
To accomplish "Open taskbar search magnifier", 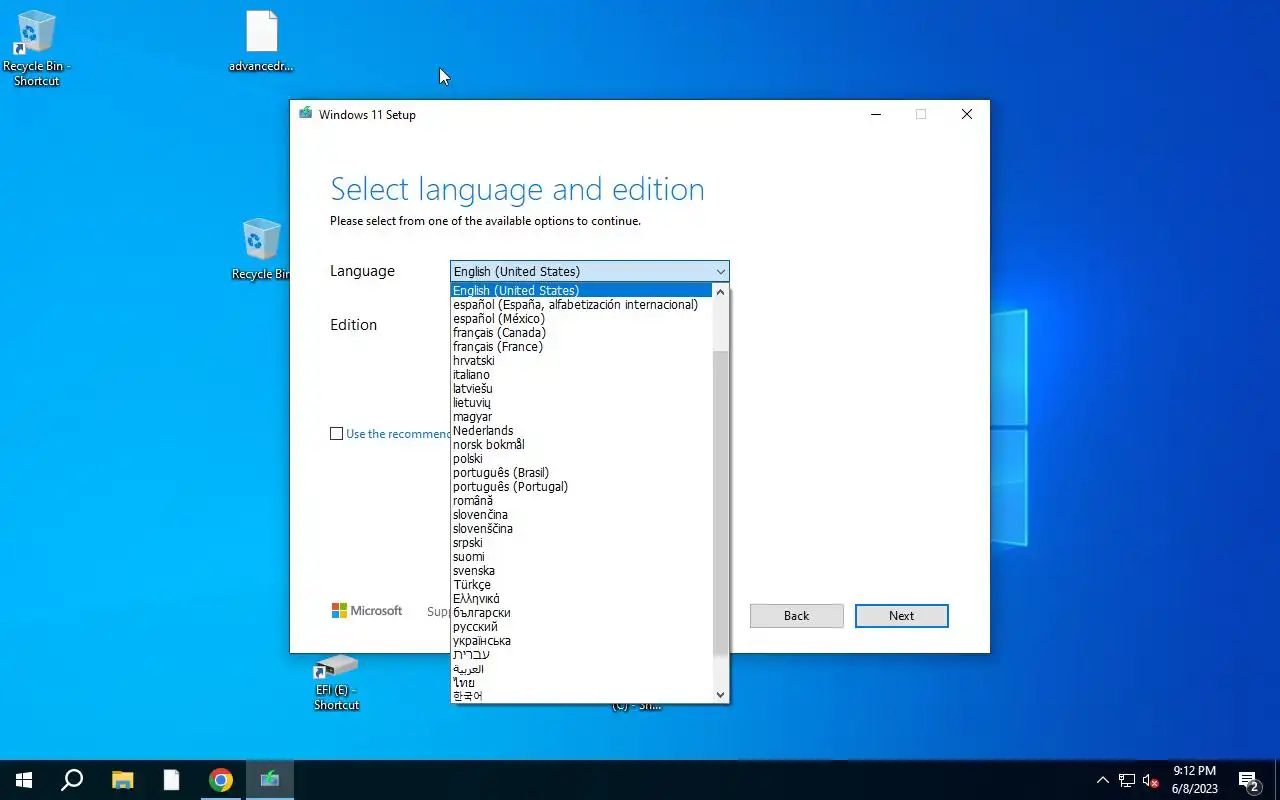I will 72,780.
